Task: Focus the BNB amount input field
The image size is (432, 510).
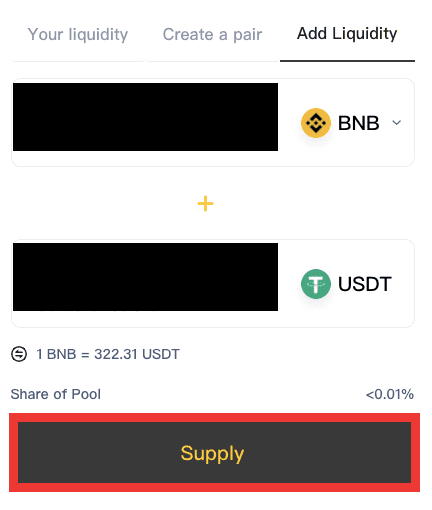Action: (x=145, y=117)
